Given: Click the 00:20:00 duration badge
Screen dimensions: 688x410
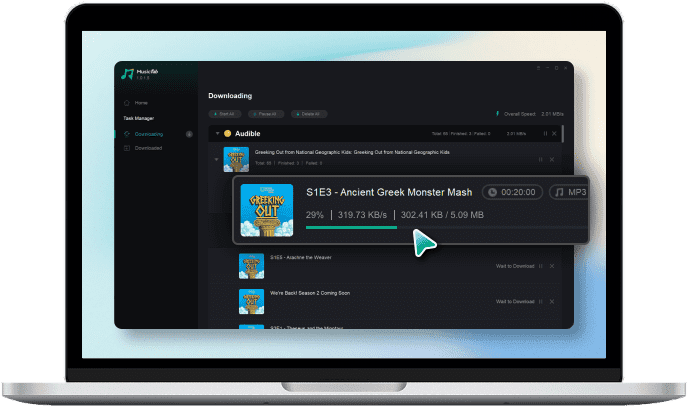Looking at the screenshot, I should click(512, 192).
